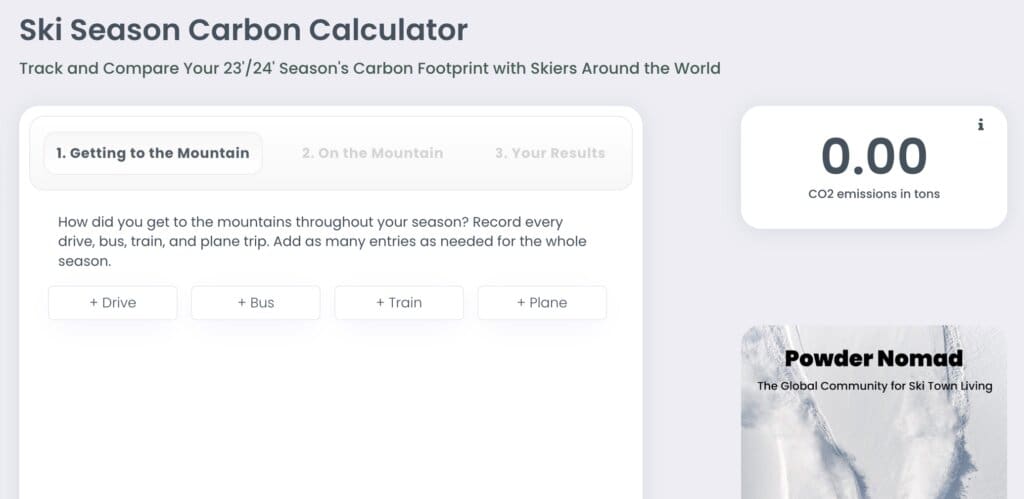
Task: Add a Train trip entry
Action: [399, 302]
